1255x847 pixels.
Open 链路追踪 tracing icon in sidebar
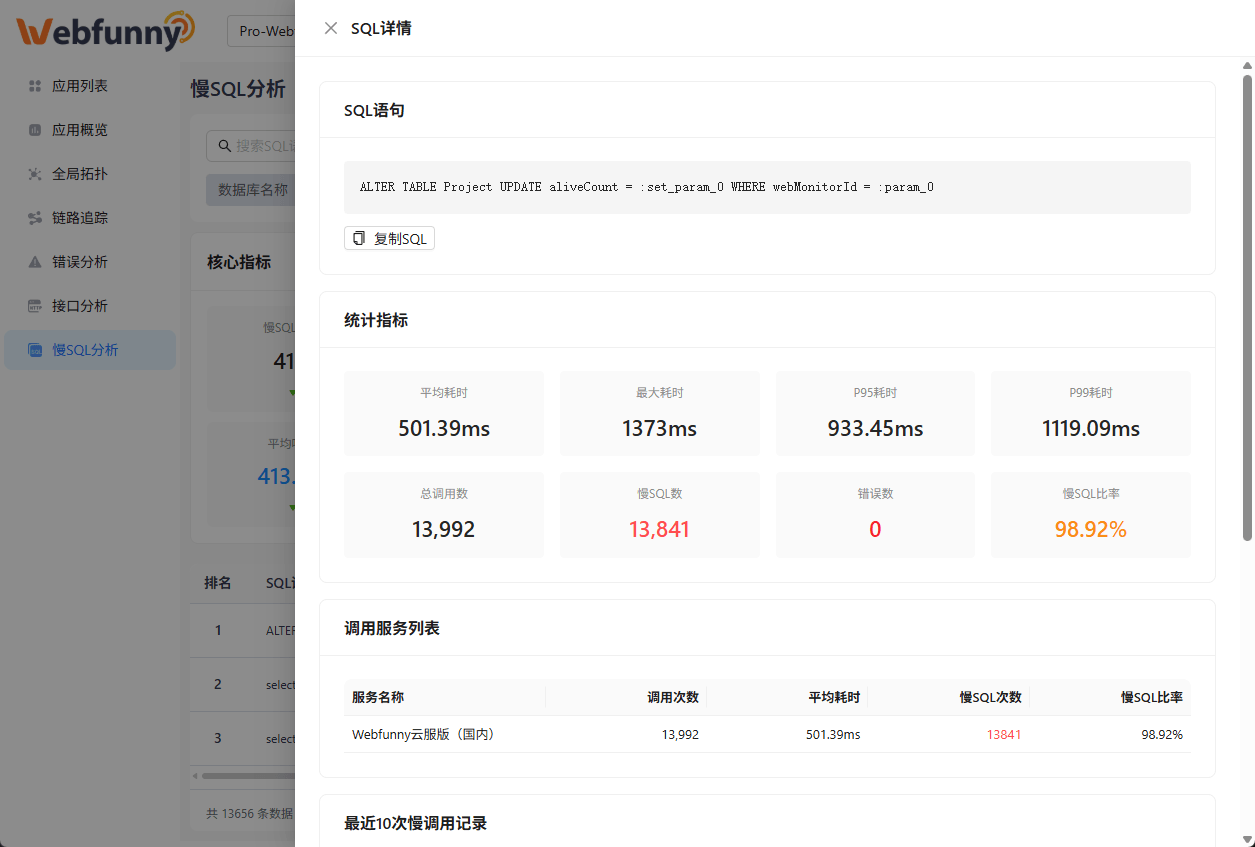(x=35, y=217)
